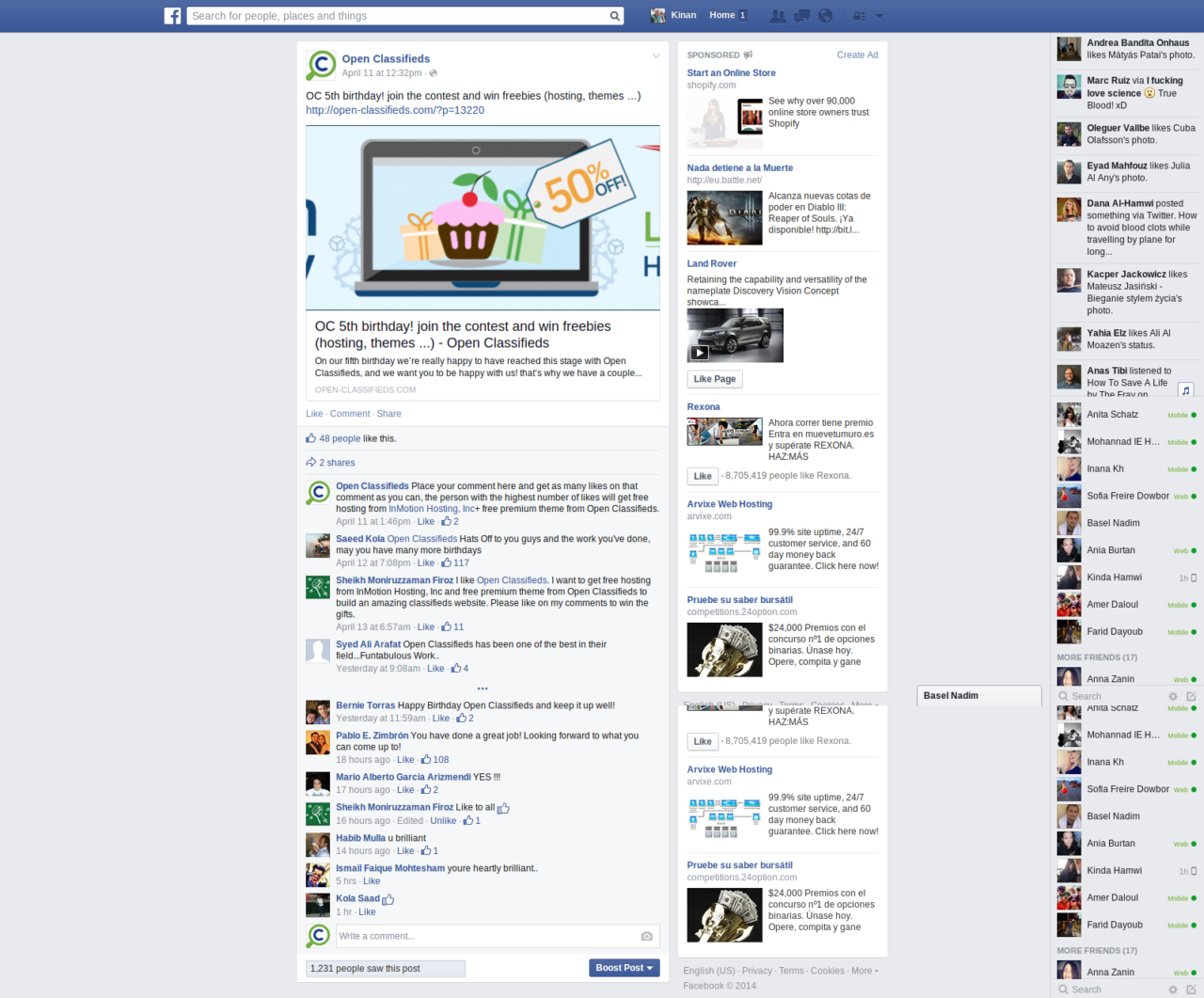Like Saeed Kola's comment
The width and height of the screenshot is (1204, 998).
tap(426, 562)
